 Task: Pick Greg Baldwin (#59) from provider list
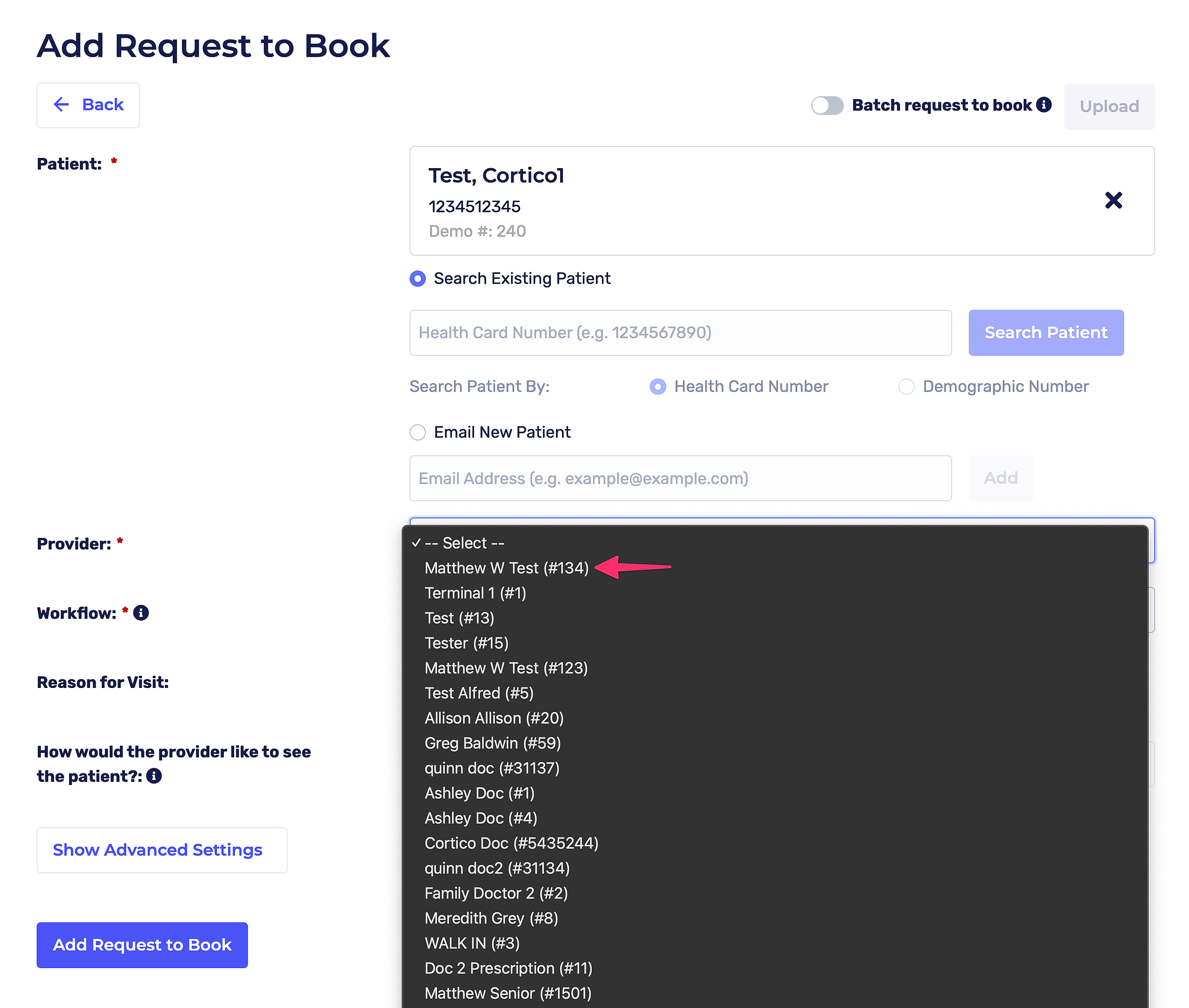(x=492, y=743)
